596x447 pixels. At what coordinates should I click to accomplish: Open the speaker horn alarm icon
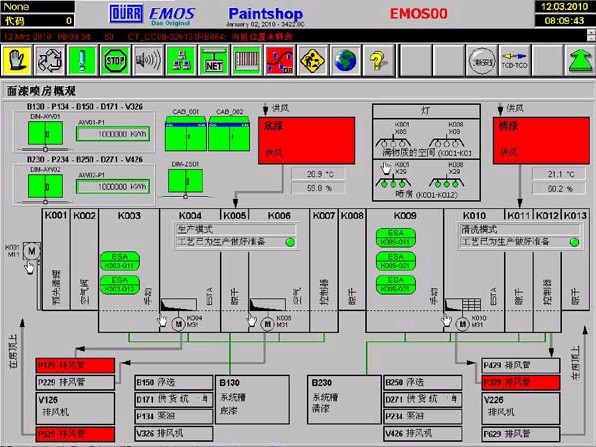[148, 60]
